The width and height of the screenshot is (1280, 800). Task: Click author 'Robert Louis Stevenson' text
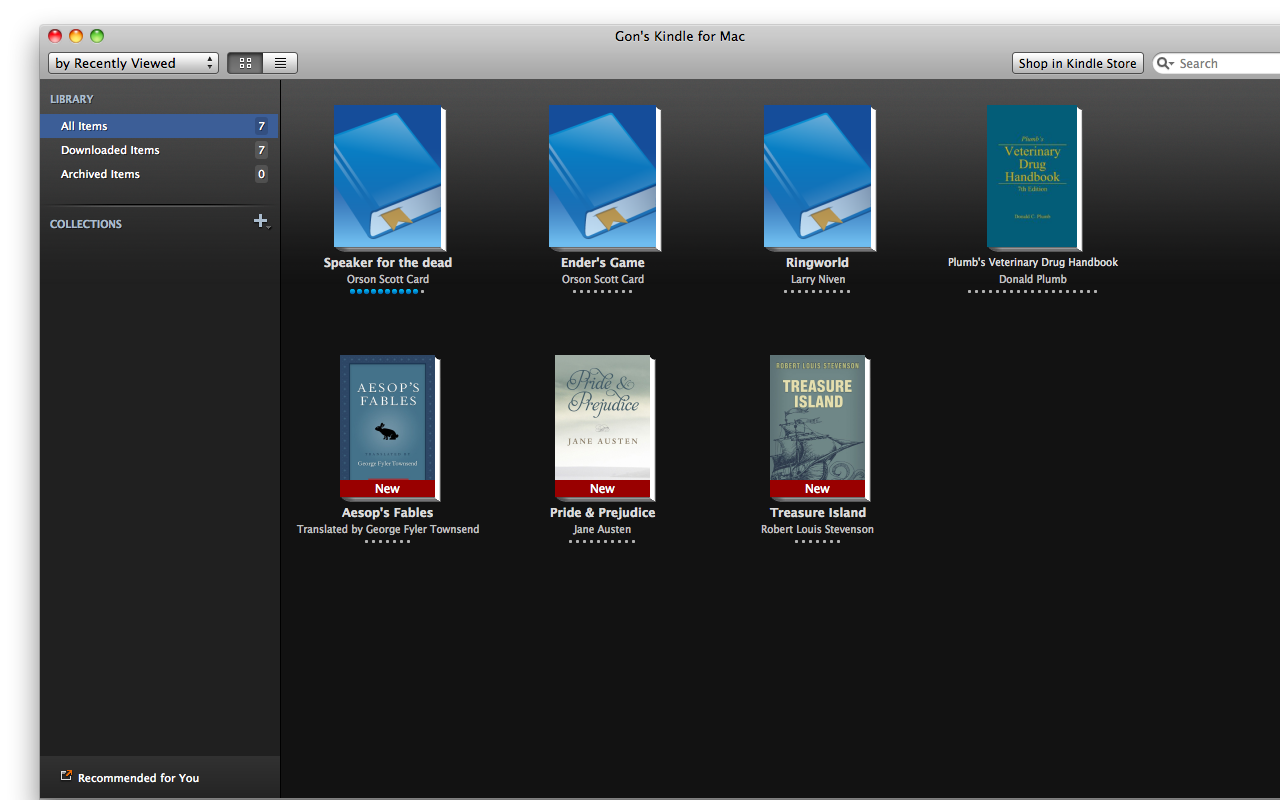(x=818, y=530)
